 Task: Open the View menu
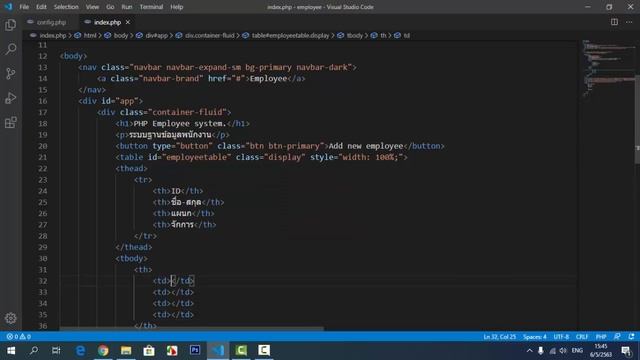pos(92,7)
